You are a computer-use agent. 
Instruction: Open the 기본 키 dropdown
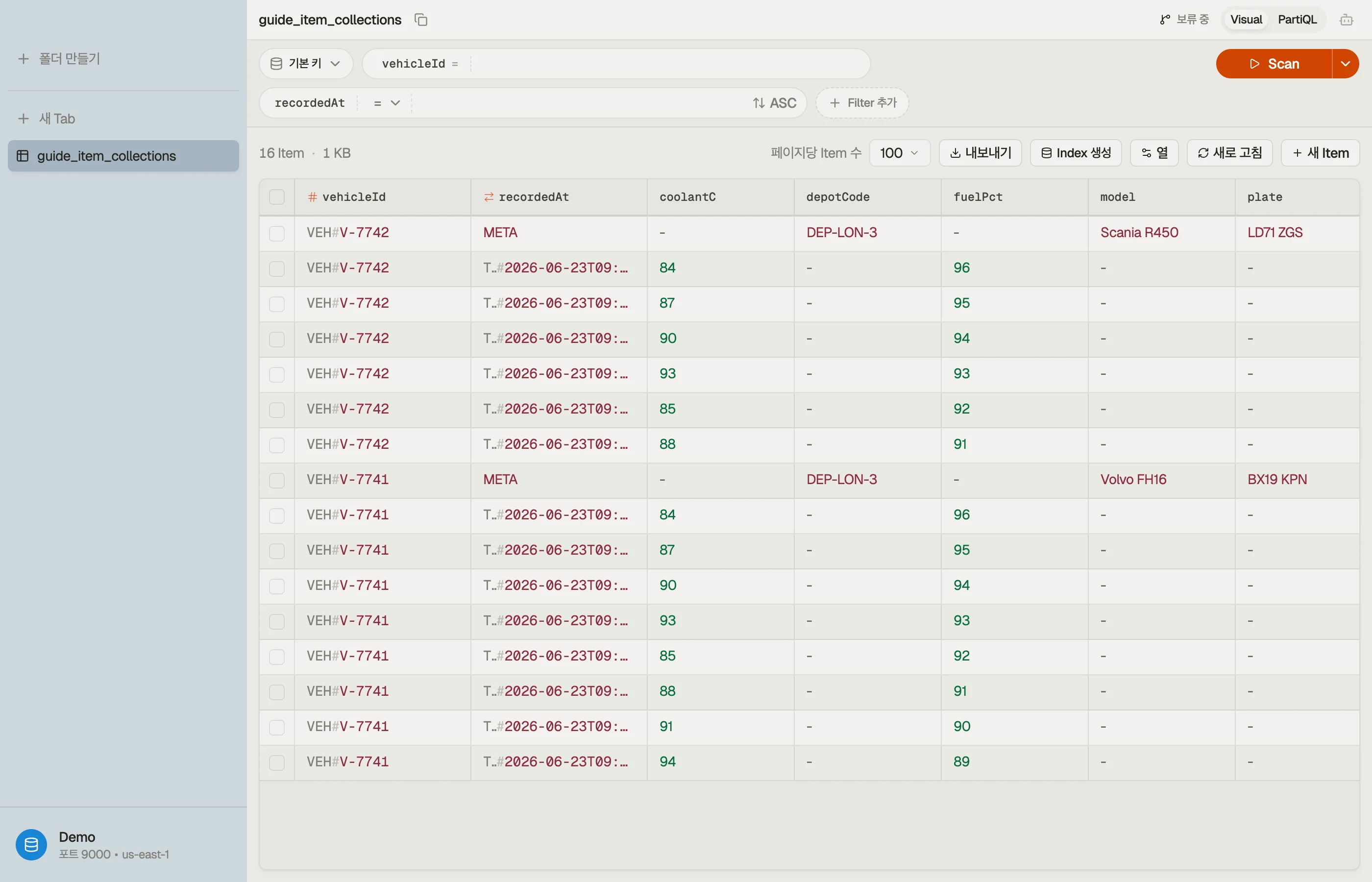[306, 64]
